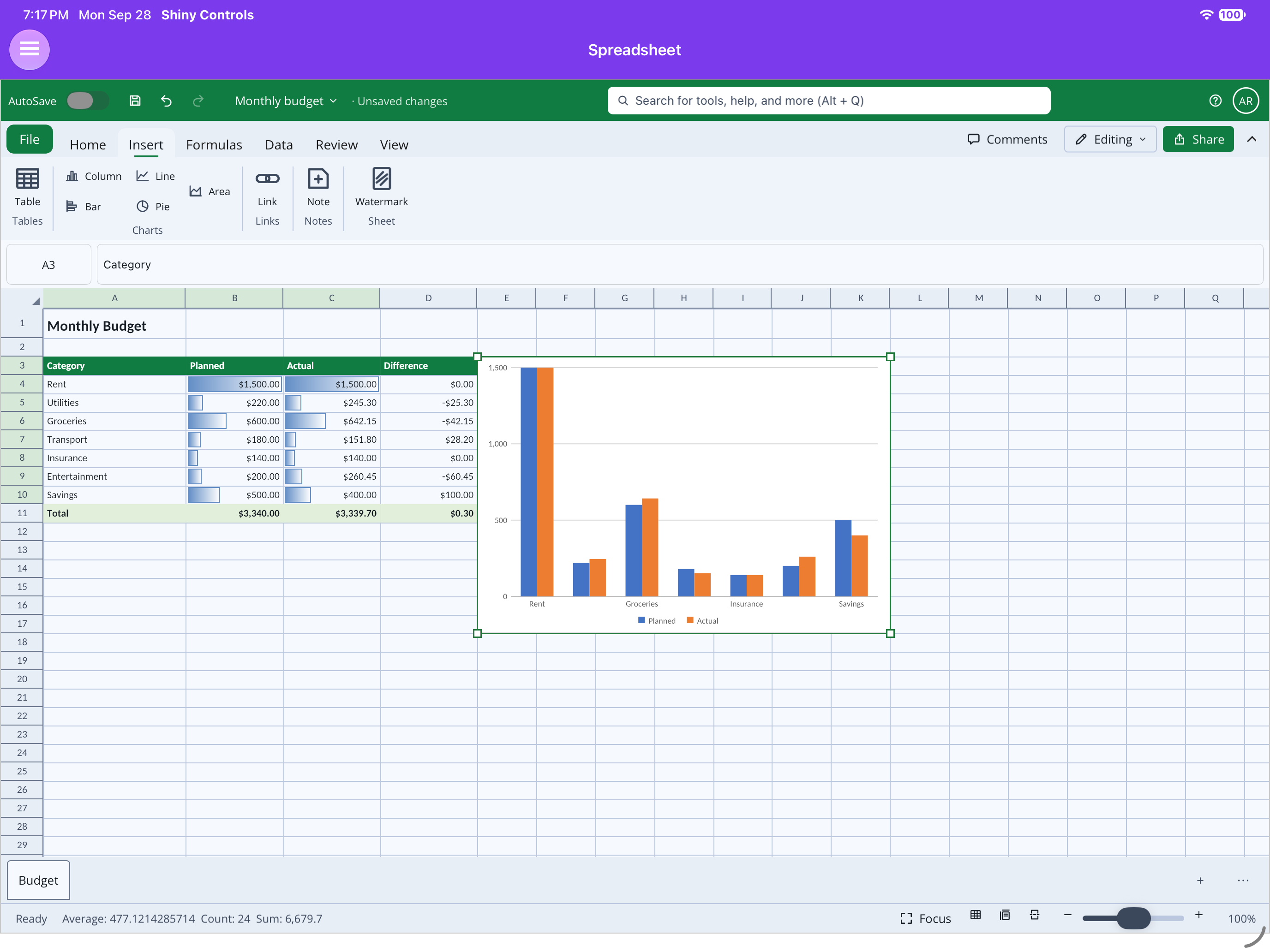Click the search tools input field
The image size is (1270, 952).
(829, 101)
